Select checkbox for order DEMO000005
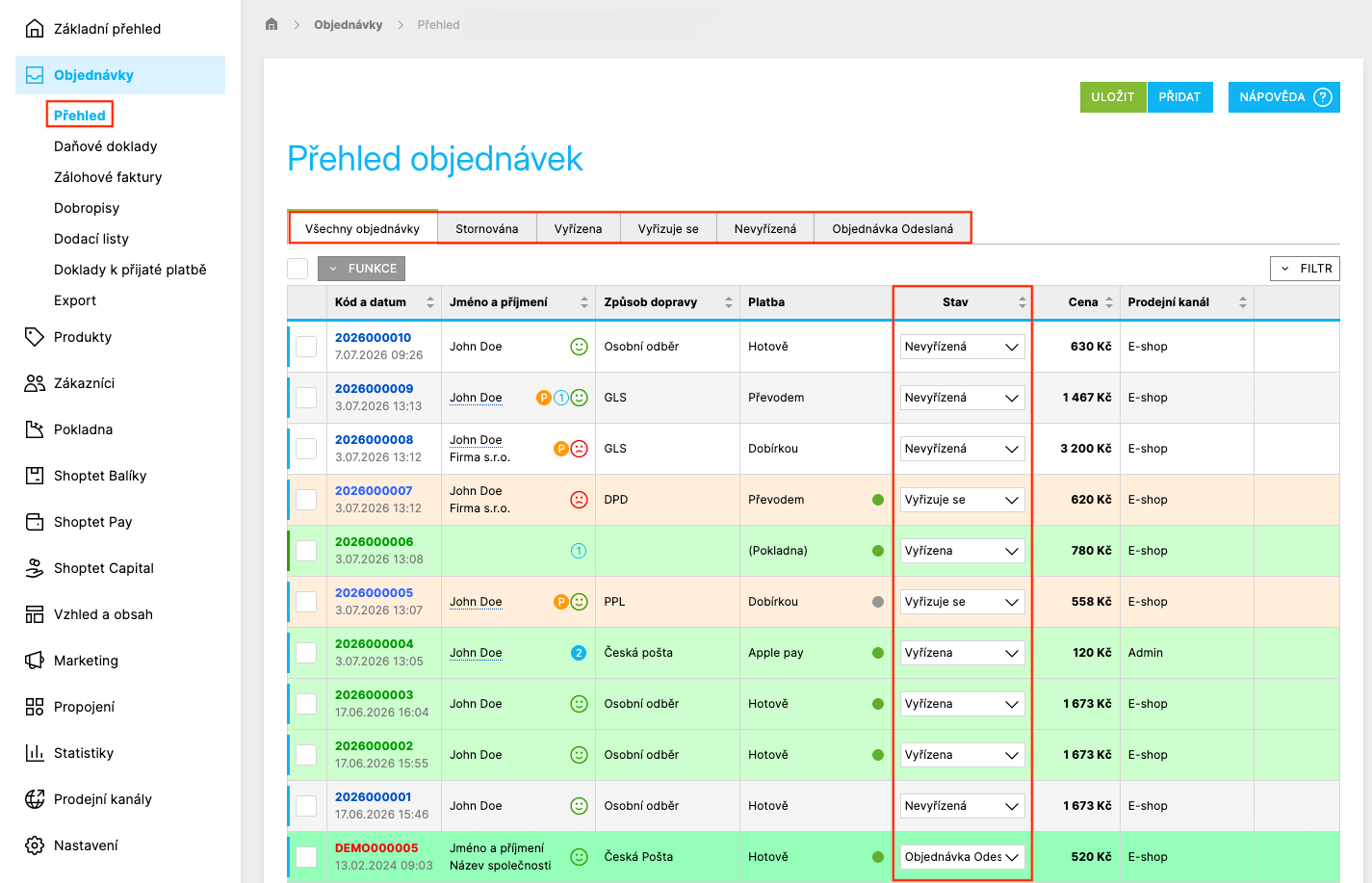Screen dimensions: 1372x883 [306, 857]
